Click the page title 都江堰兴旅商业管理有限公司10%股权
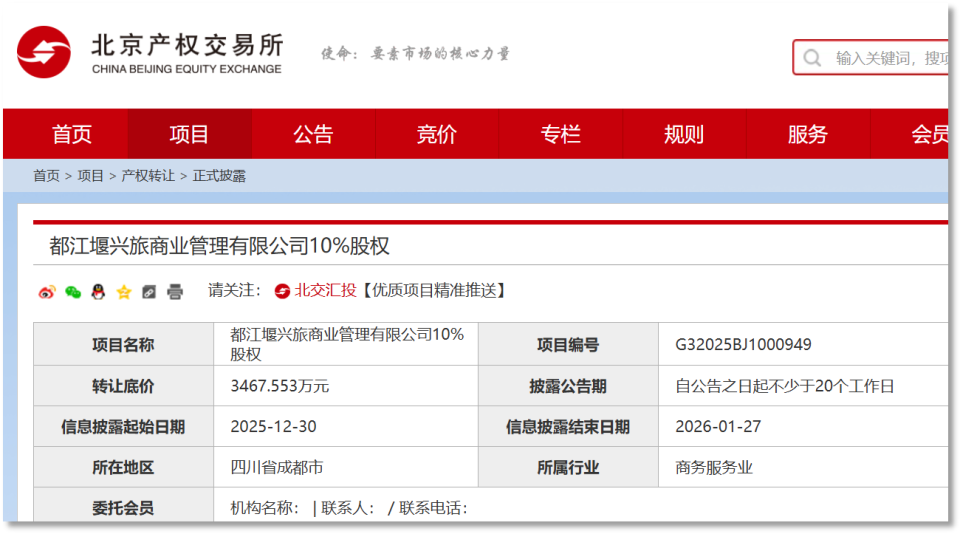This screenshot has width=960, height=534. coord(219,246)
